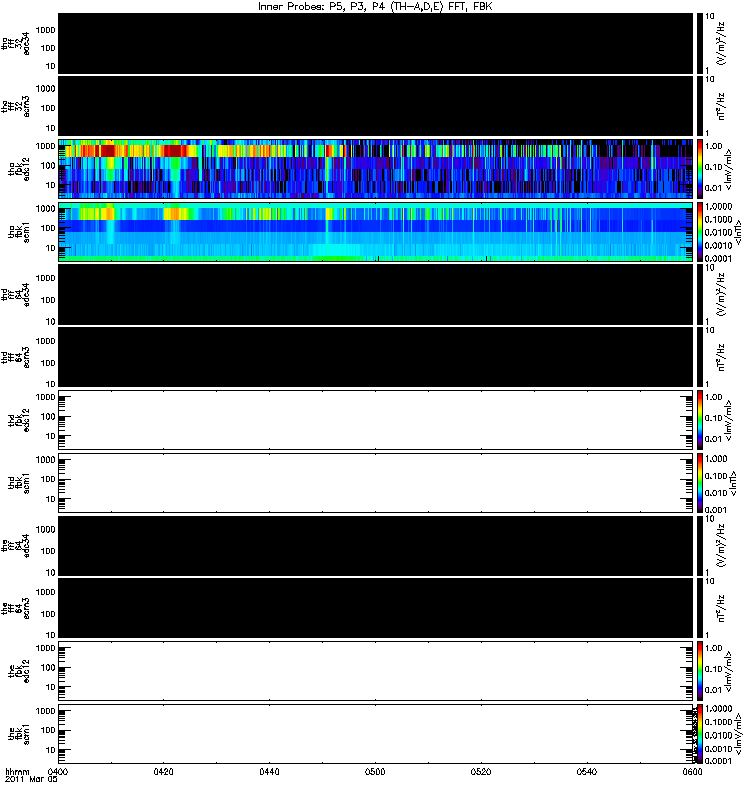Click the tha fbk scm1 colored spectrogram
The image size is (750, 800).
click(376, 232)
